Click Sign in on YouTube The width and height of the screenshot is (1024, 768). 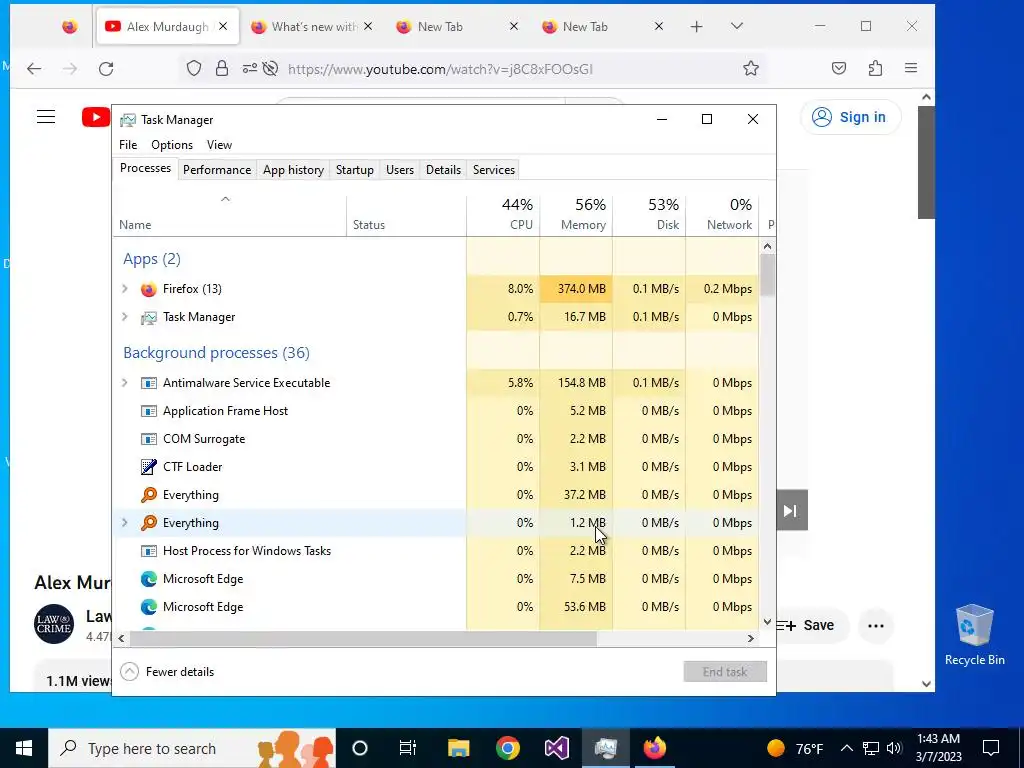pyautogui.click(x=850, y=117)
